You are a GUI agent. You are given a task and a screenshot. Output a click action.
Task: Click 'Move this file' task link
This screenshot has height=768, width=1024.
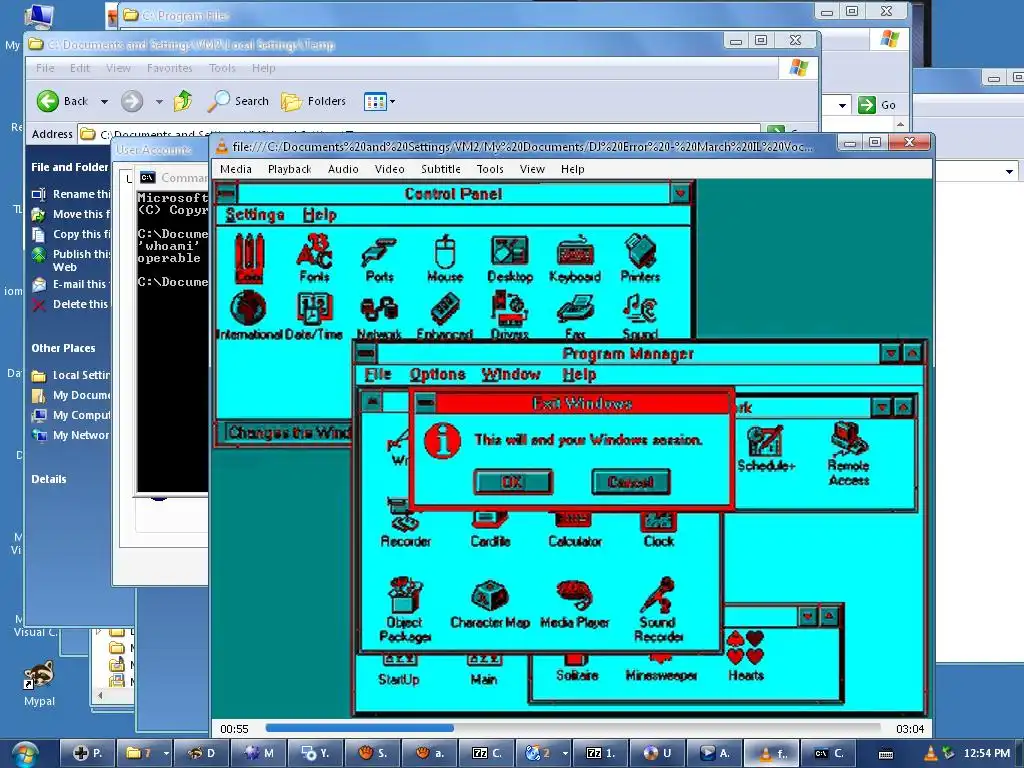[71, 214]
